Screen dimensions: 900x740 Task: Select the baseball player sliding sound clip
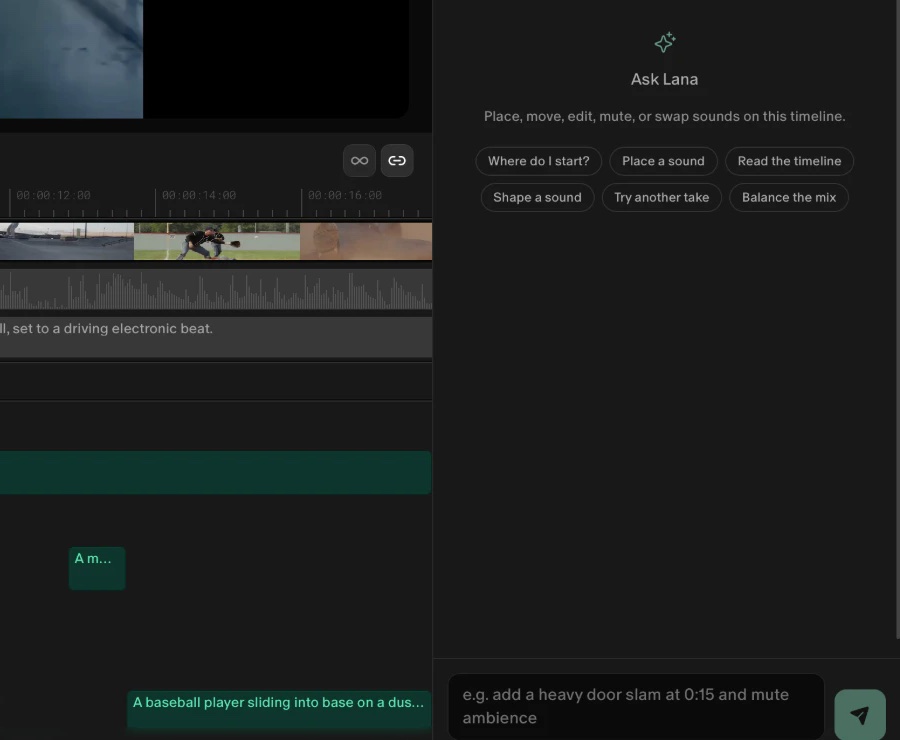(278, 710)
